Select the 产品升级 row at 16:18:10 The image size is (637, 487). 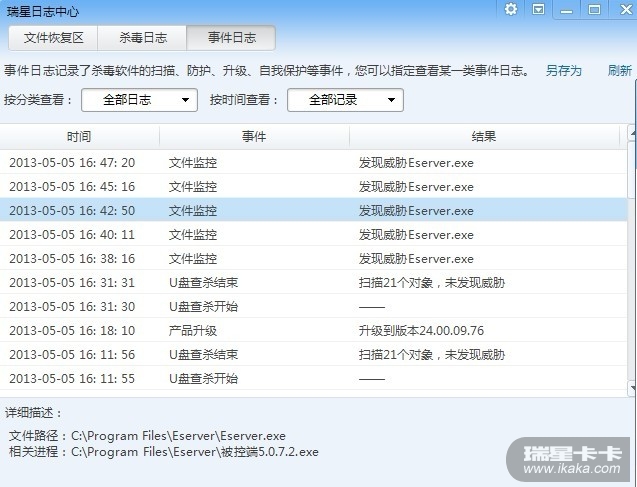click(313, 330)
